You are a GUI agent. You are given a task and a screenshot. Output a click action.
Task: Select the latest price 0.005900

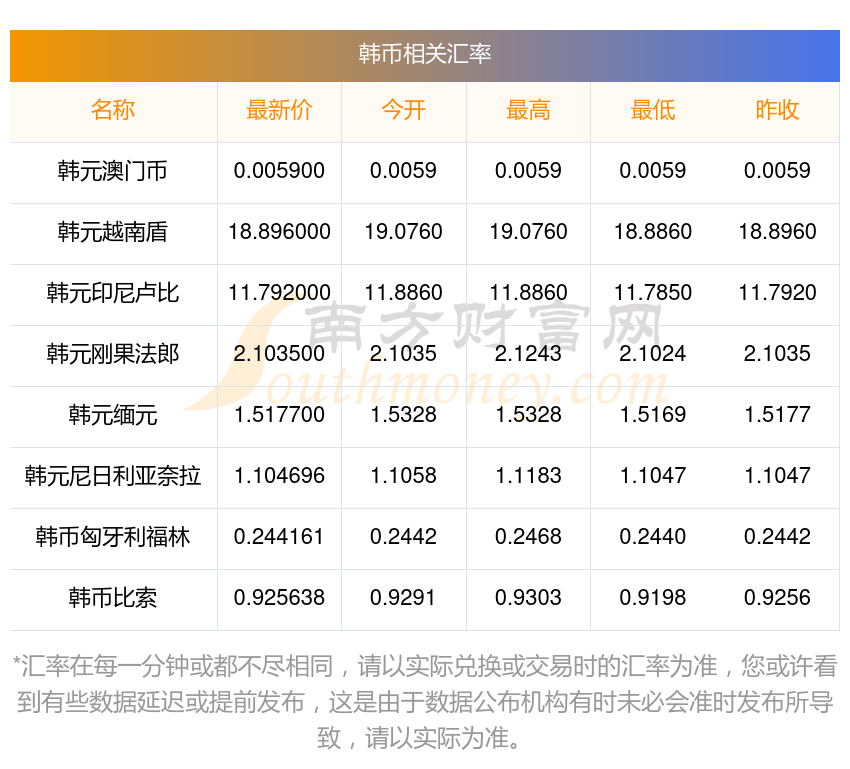point(279,171)
